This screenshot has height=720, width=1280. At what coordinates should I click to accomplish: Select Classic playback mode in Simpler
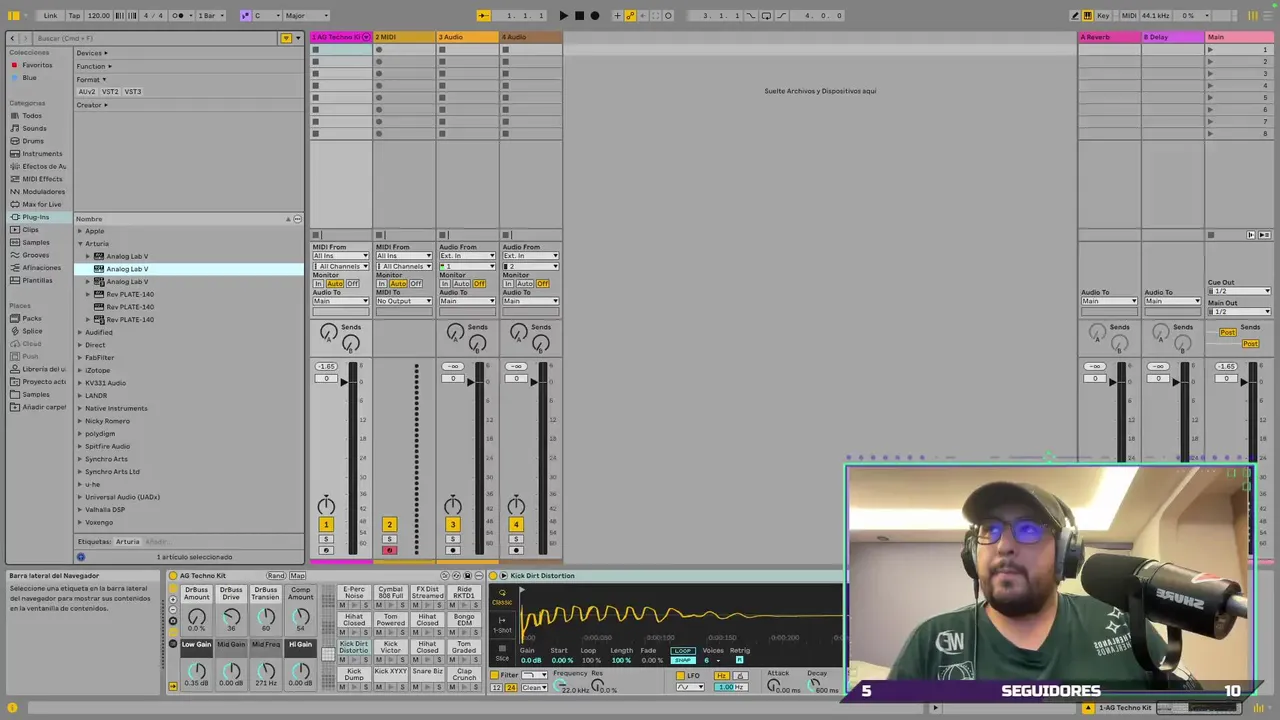pos(502,599)
